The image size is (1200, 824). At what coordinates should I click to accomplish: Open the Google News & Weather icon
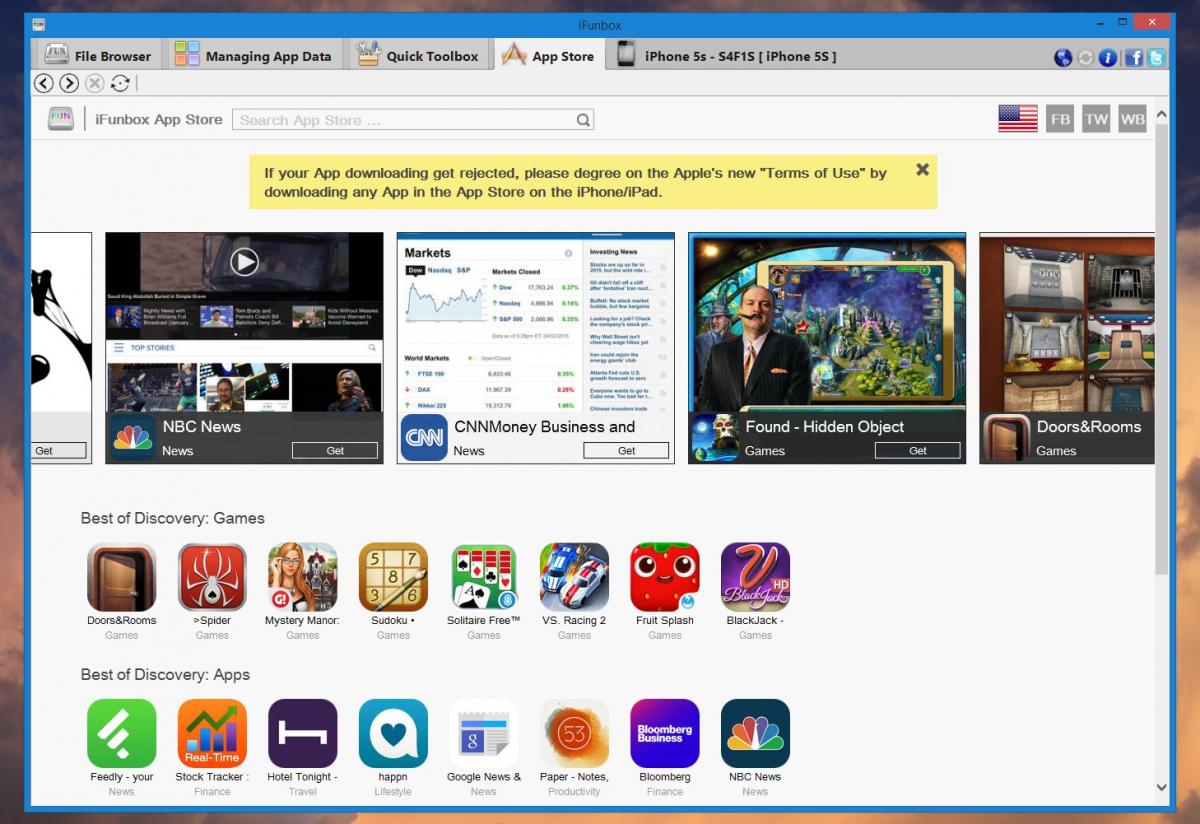(484, 733)
